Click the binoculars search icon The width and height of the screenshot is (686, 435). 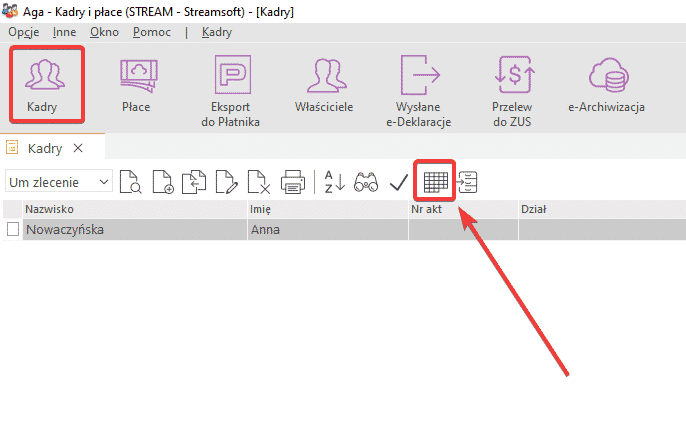[366, 182]
